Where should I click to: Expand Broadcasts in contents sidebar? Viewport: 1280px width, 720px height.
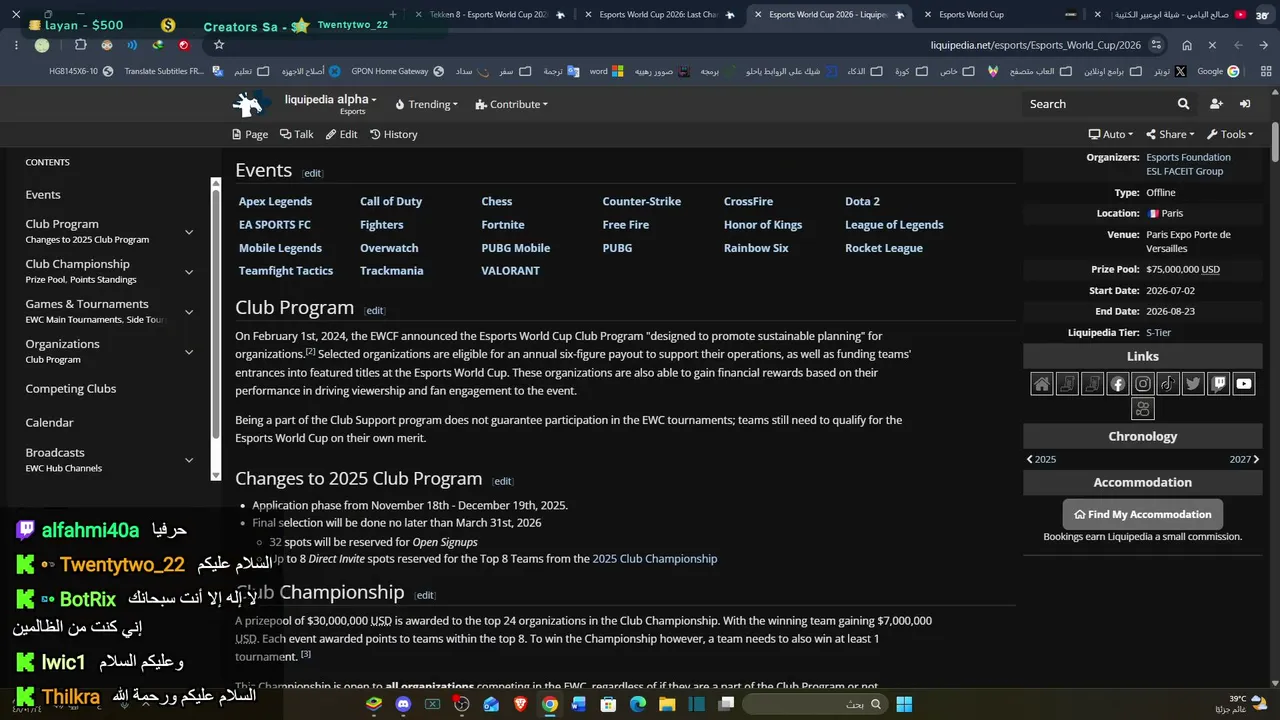189,460
